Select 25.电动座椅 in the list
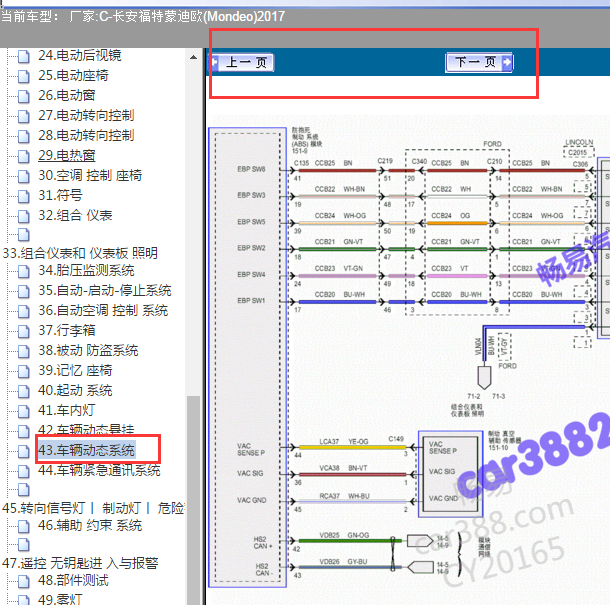The width and height of the screenshot is (610, 605). click(x=73, y=75)
